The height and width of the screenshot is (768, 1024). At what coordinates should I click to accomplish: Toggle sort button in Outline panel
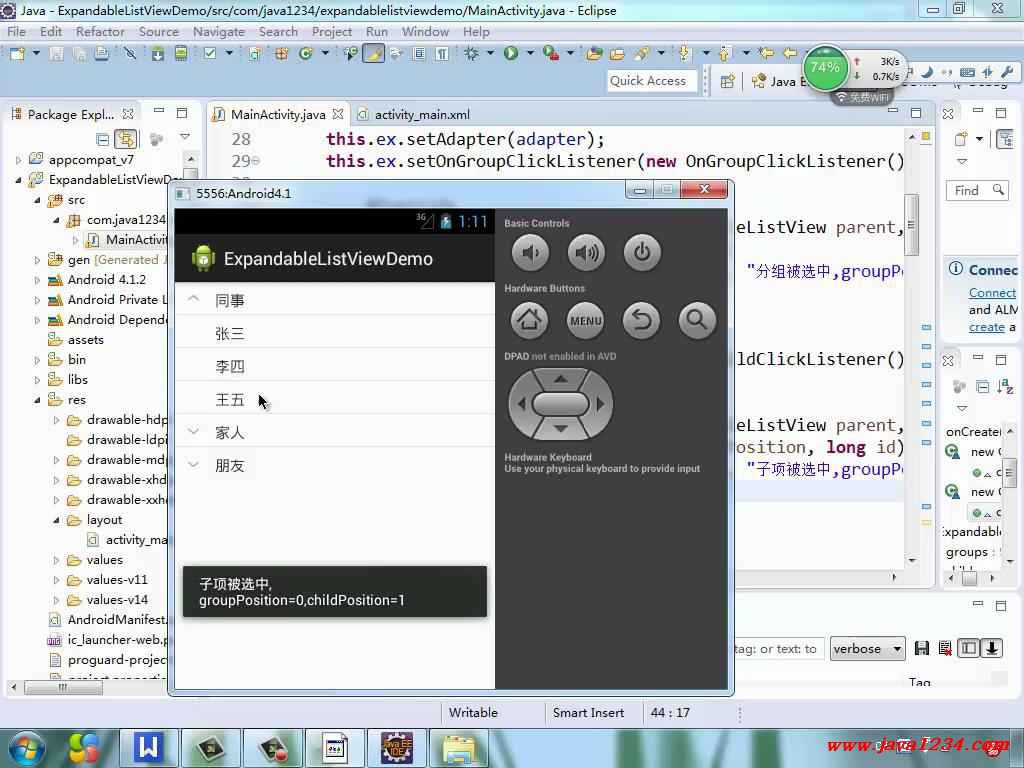coord(1005,387)
